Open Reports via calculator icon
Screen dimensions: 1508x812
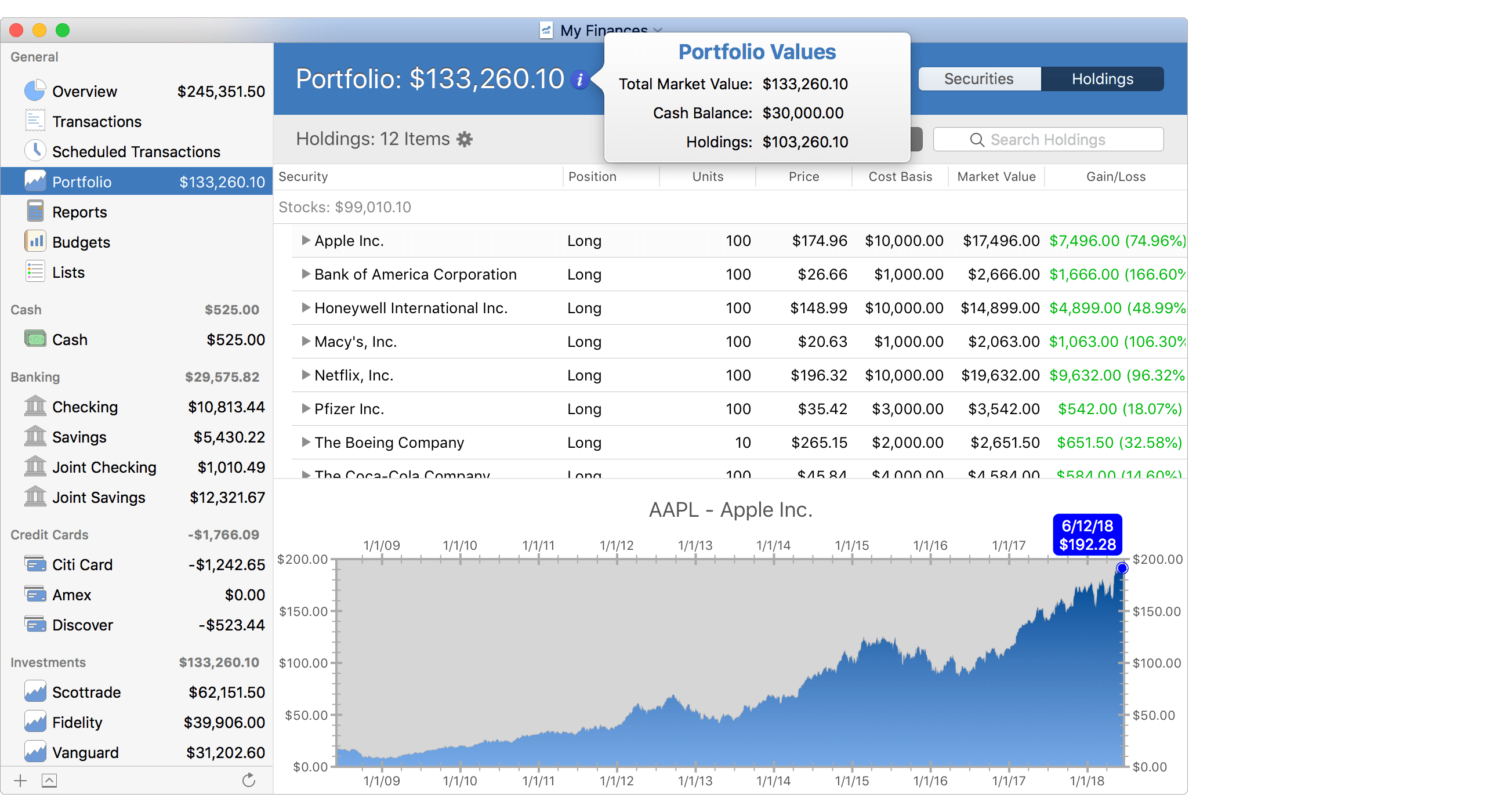pyautogui.click(x=35, y=211)
